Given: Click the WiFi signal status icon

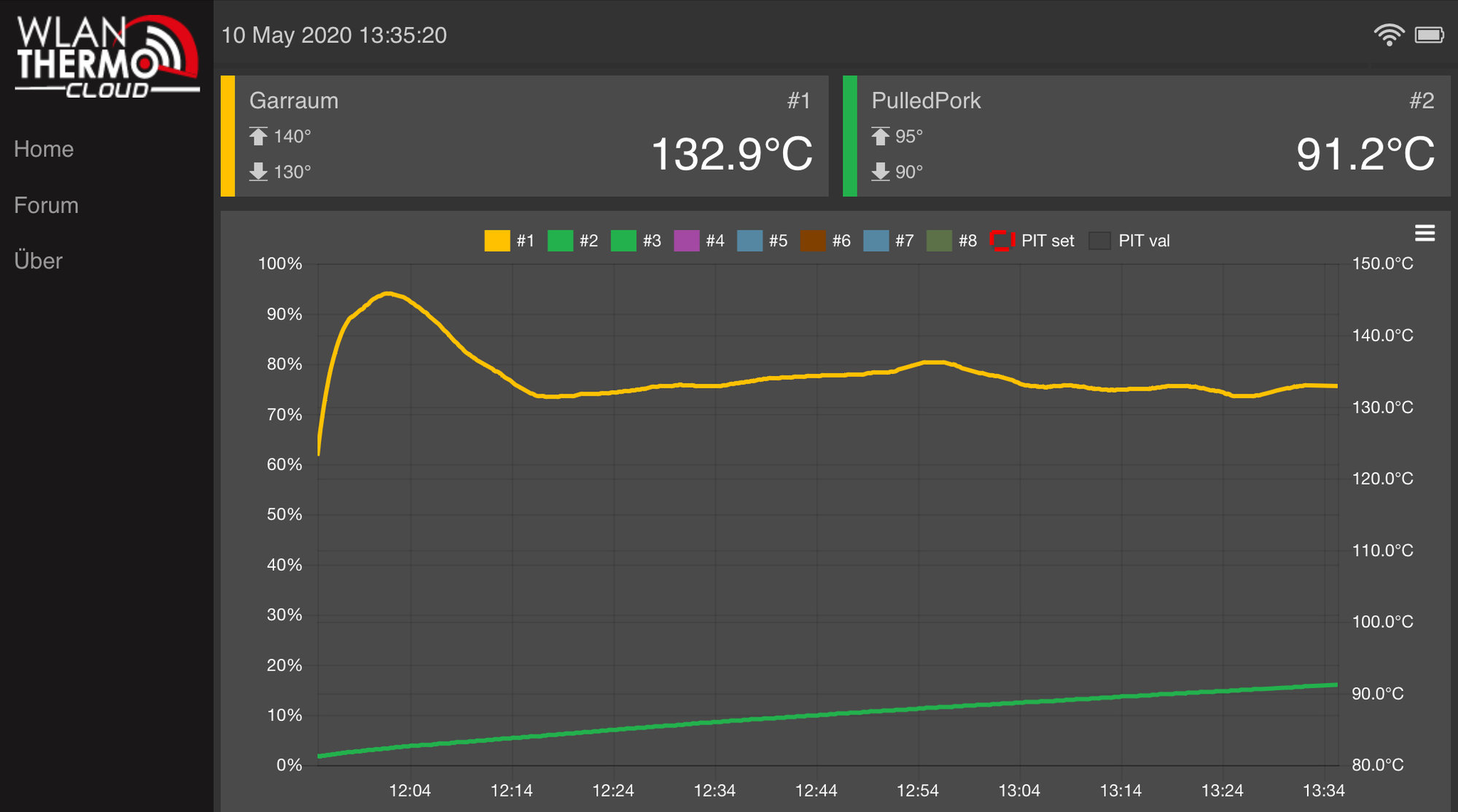Looking at the screenshot, I should click(1389, 34).
